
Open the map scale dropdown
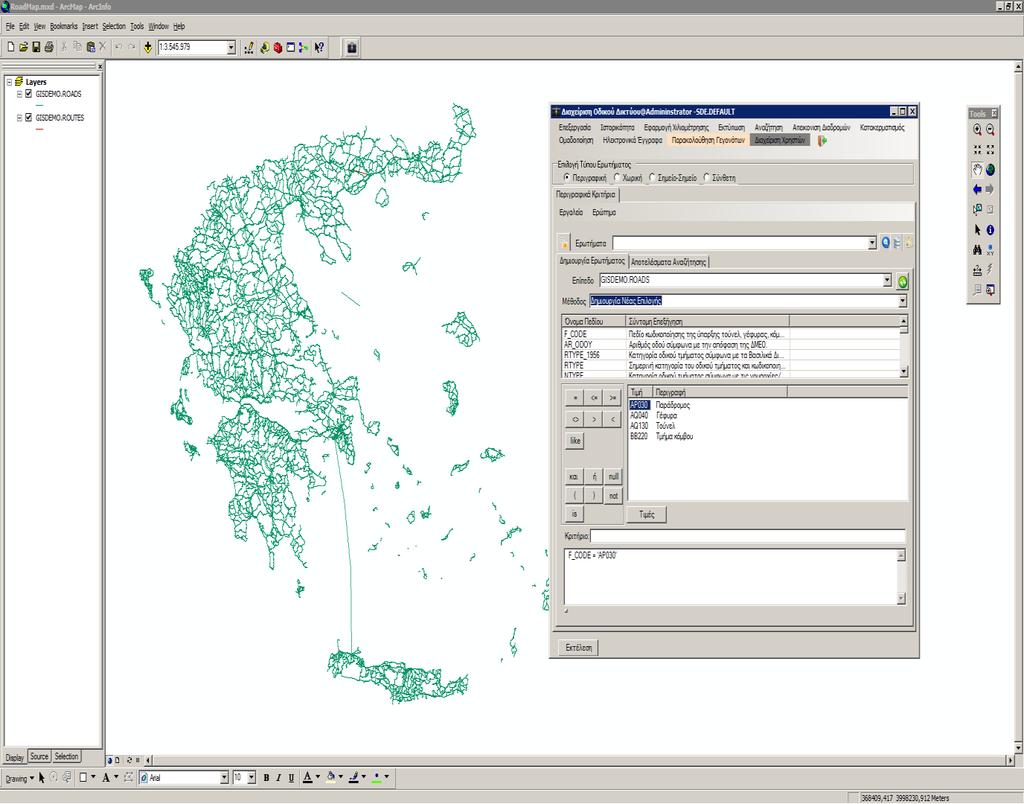(231, 48)
